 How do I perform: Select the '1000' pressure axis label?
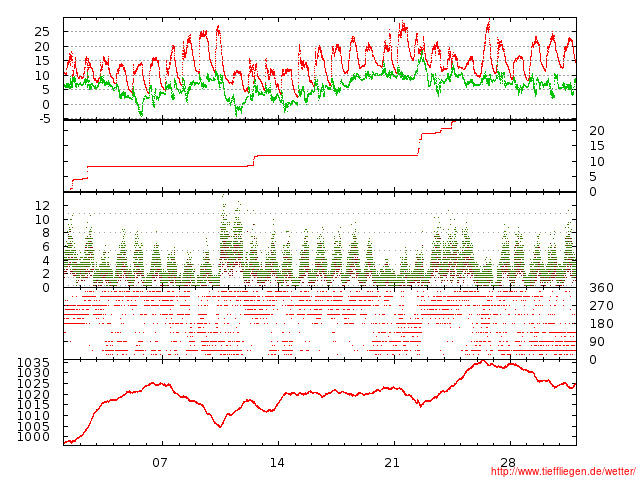click(33, 437)
